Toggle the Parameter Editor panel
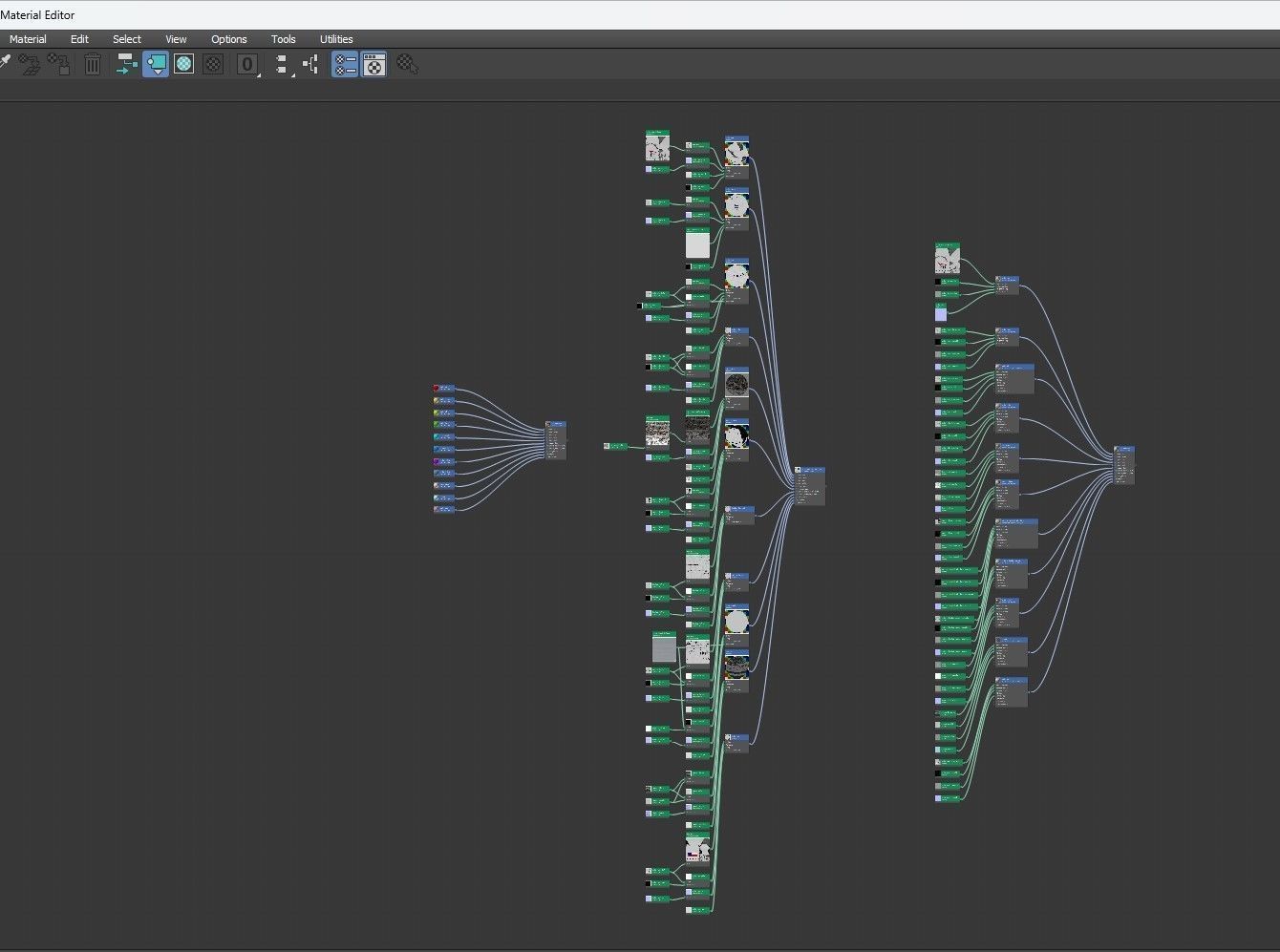Image resolution: width=1280 pixels, height=952 pixels. (x=373, y=64)
